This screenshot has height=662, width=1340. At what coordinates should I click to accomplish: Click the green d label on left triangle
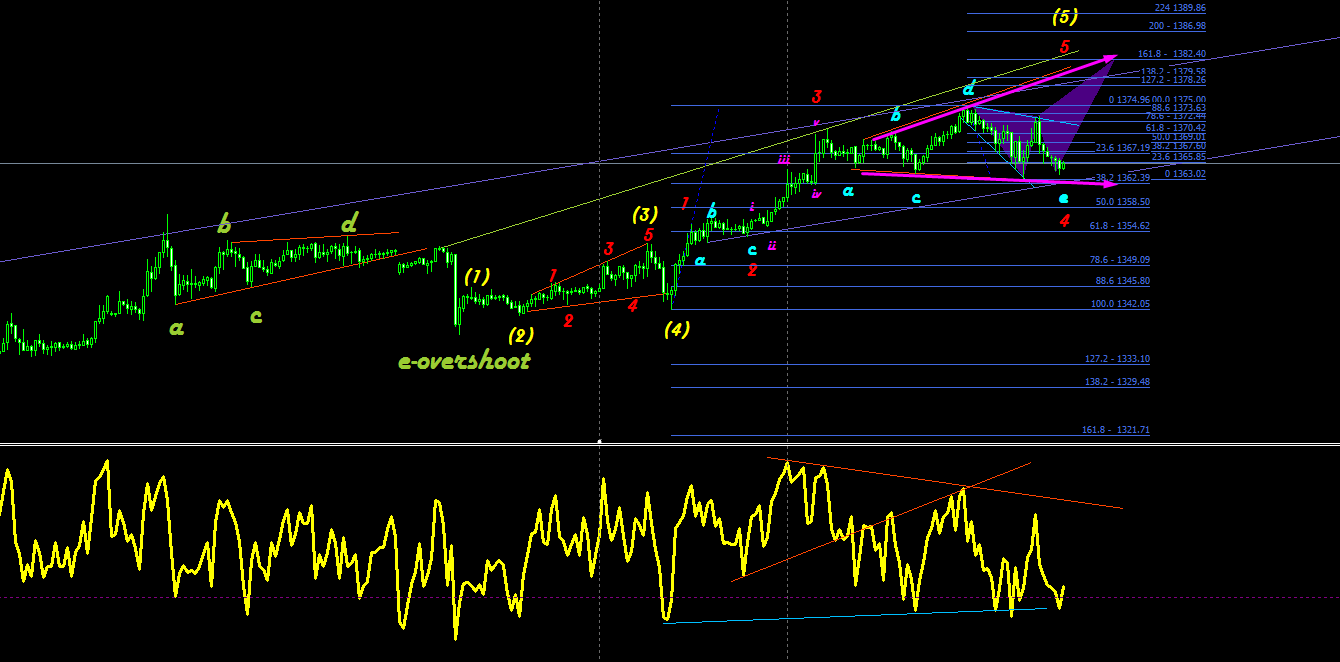pyautogui.click(x=349, y=223)
